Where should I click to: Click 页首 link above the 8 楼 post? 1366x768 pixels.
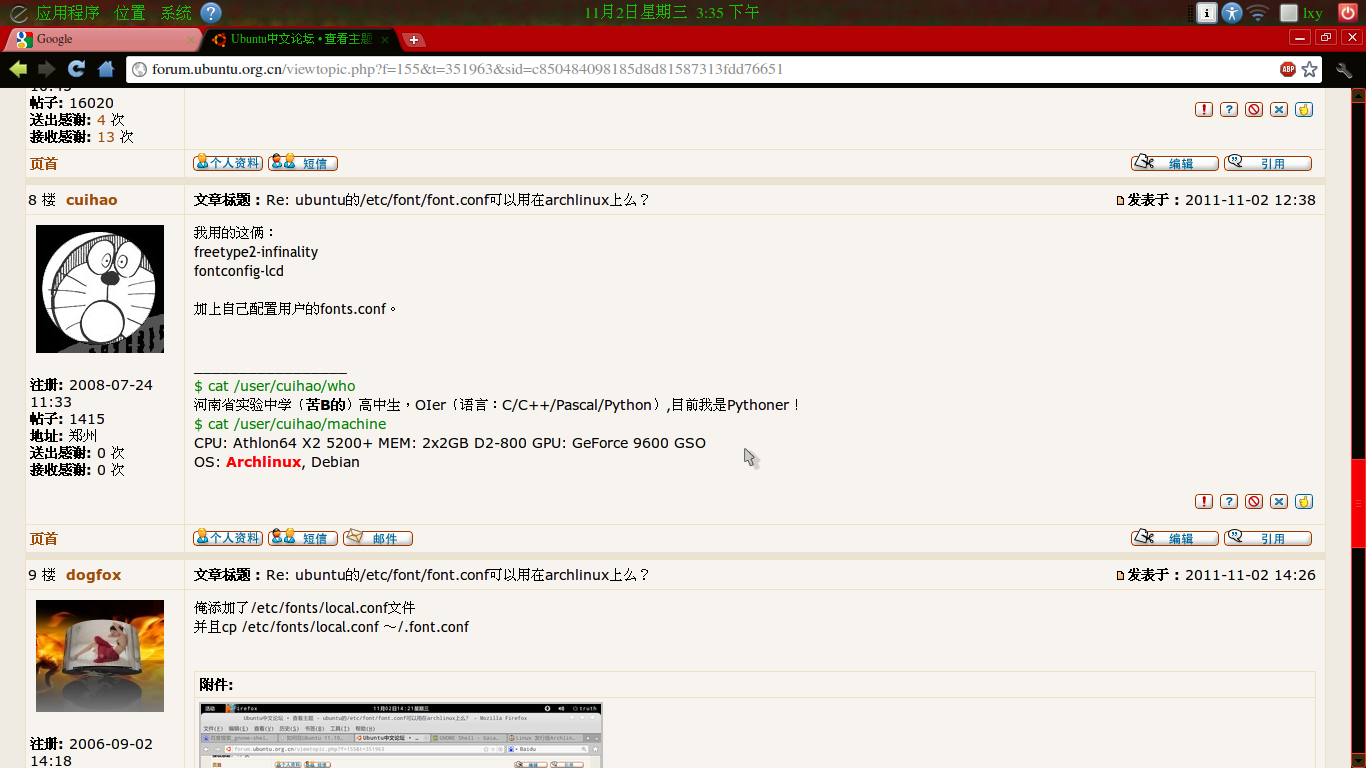click(44, 164)
